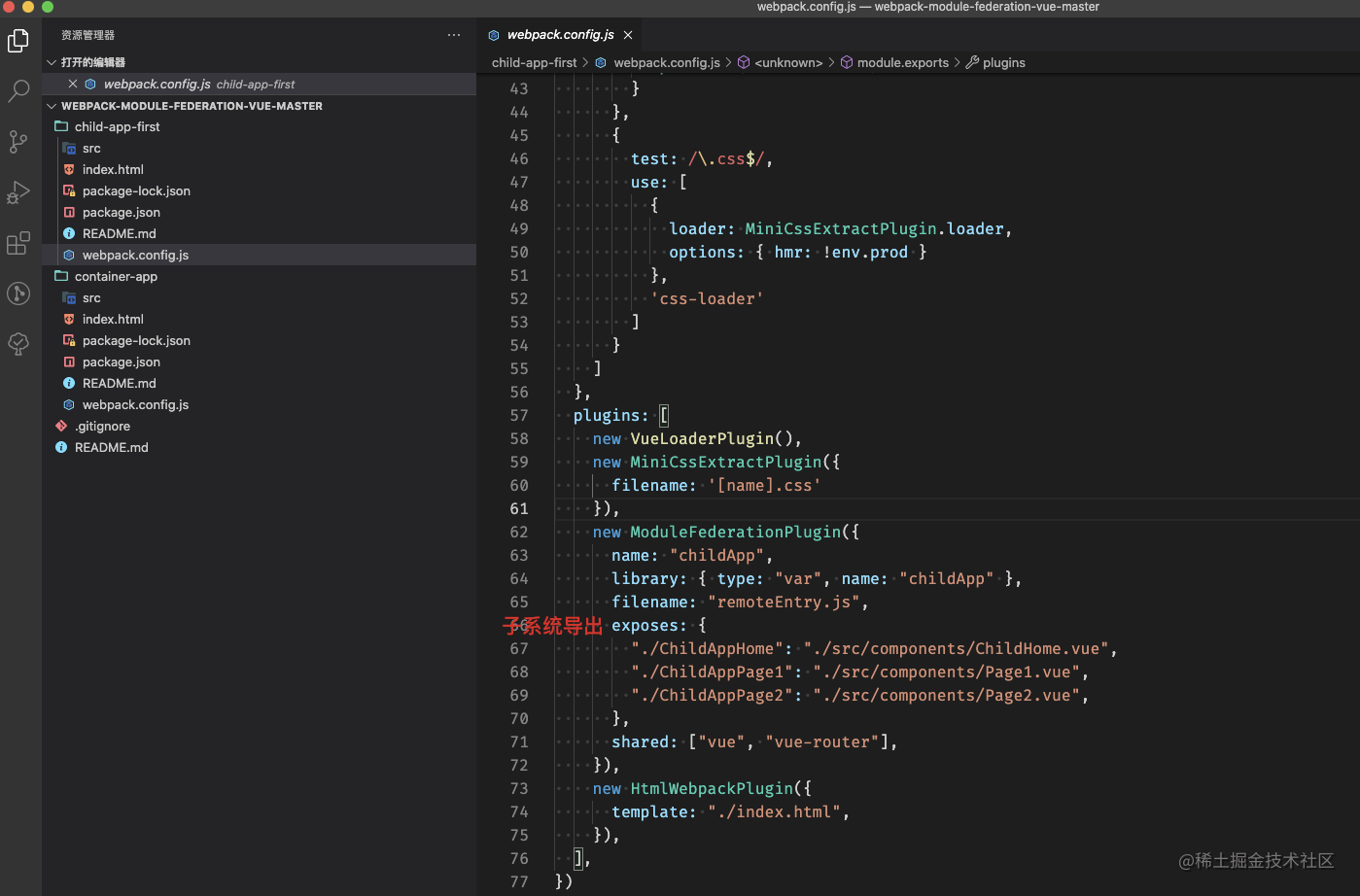Open package-lock.json in child-app-first

[259, 190]
